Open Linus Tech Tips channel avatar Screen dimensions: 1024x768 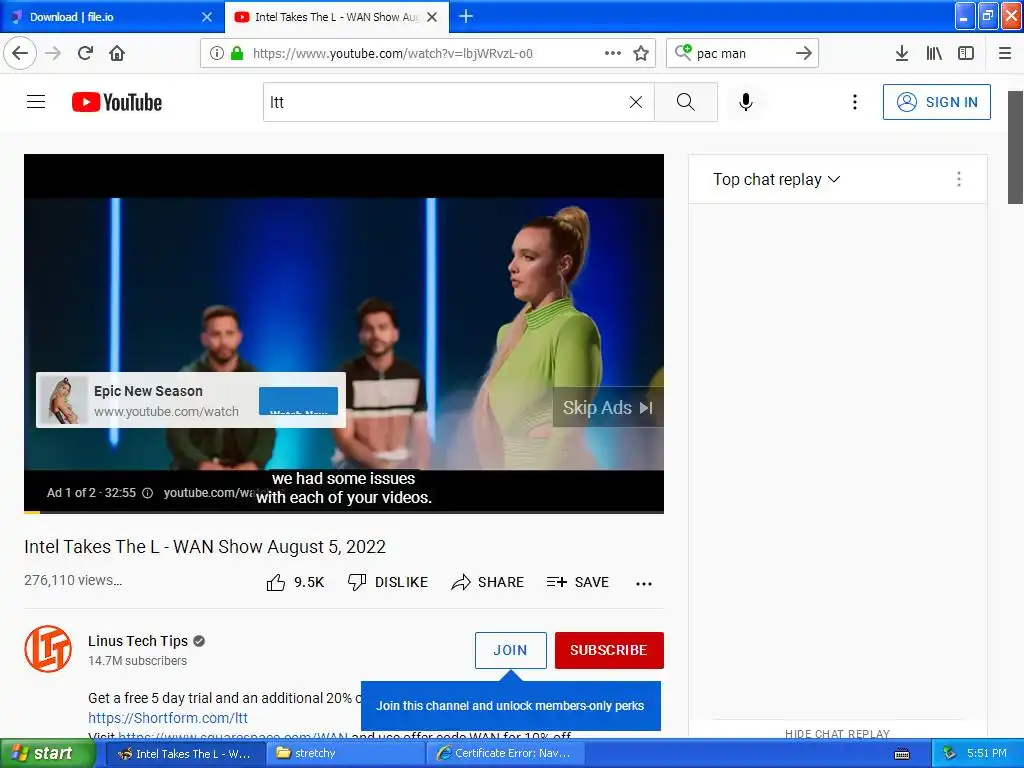pyautogui.click(x=48, y=648)
